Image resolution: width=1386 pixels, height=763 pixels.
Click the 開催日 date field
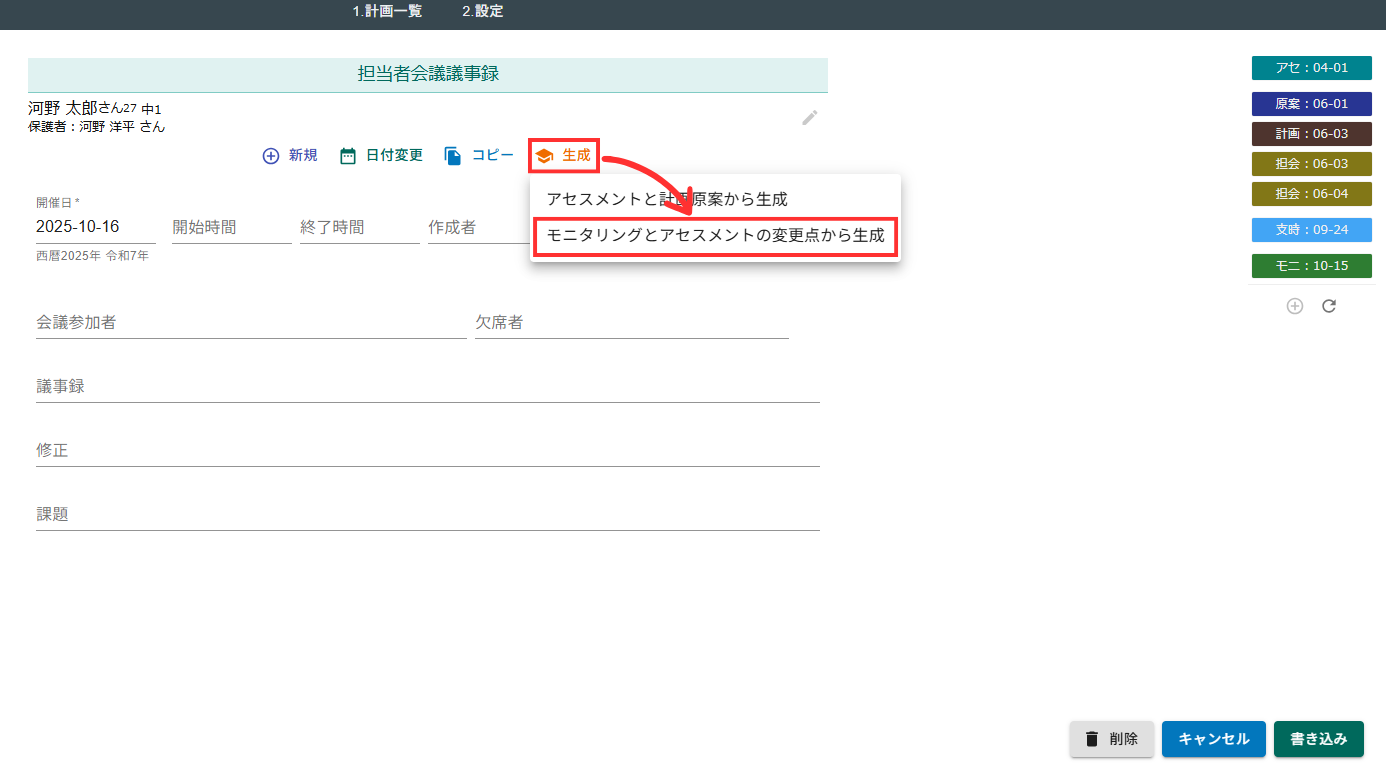click(95, 227)
